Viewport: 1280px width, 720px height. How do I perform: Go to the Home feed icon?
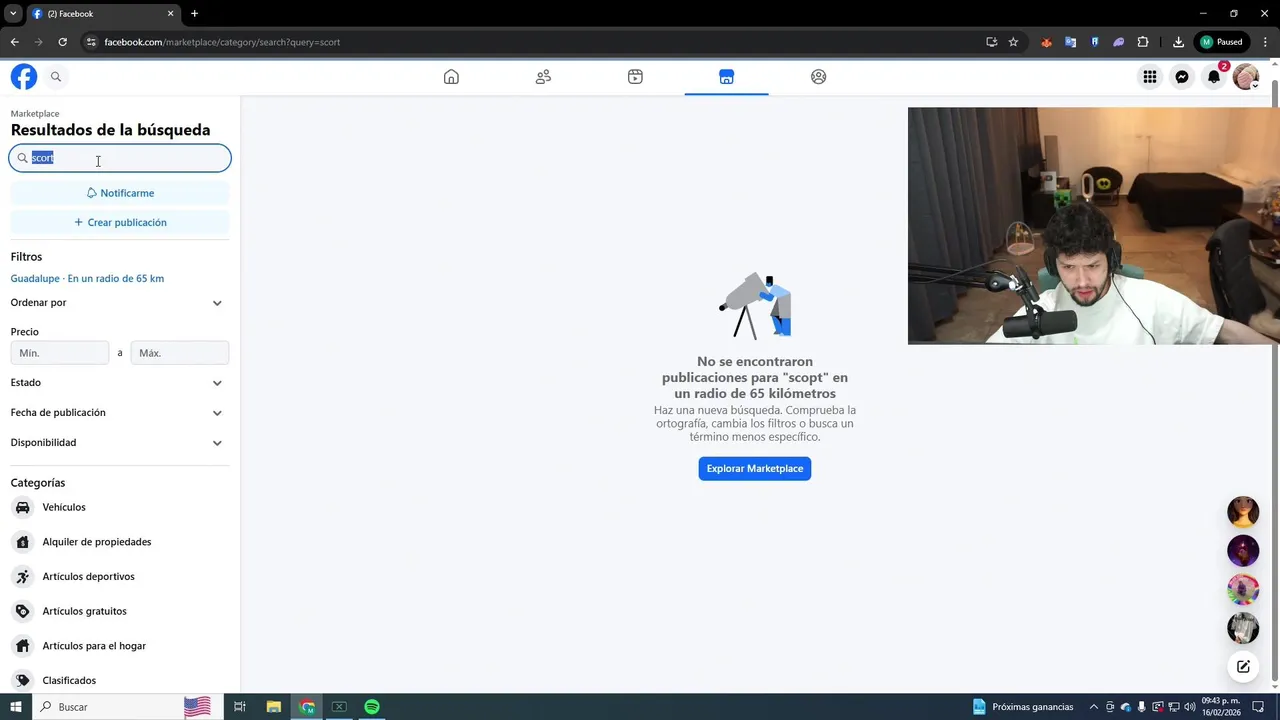pos(451,77)
